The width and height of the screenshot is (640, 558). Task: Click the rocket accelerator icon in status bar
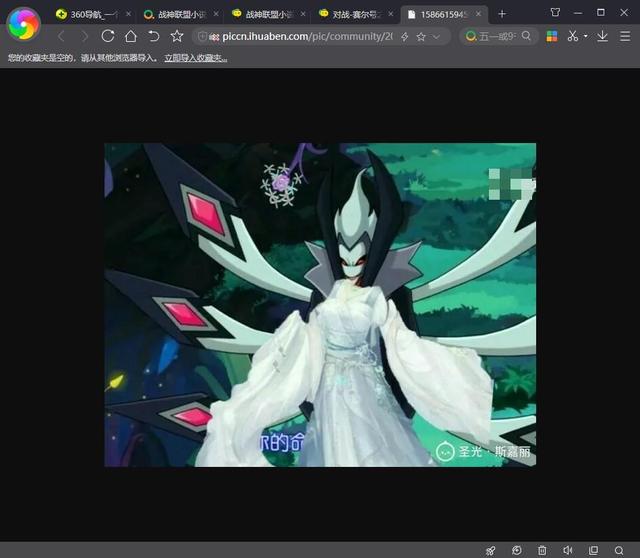[x=490, y=550]
